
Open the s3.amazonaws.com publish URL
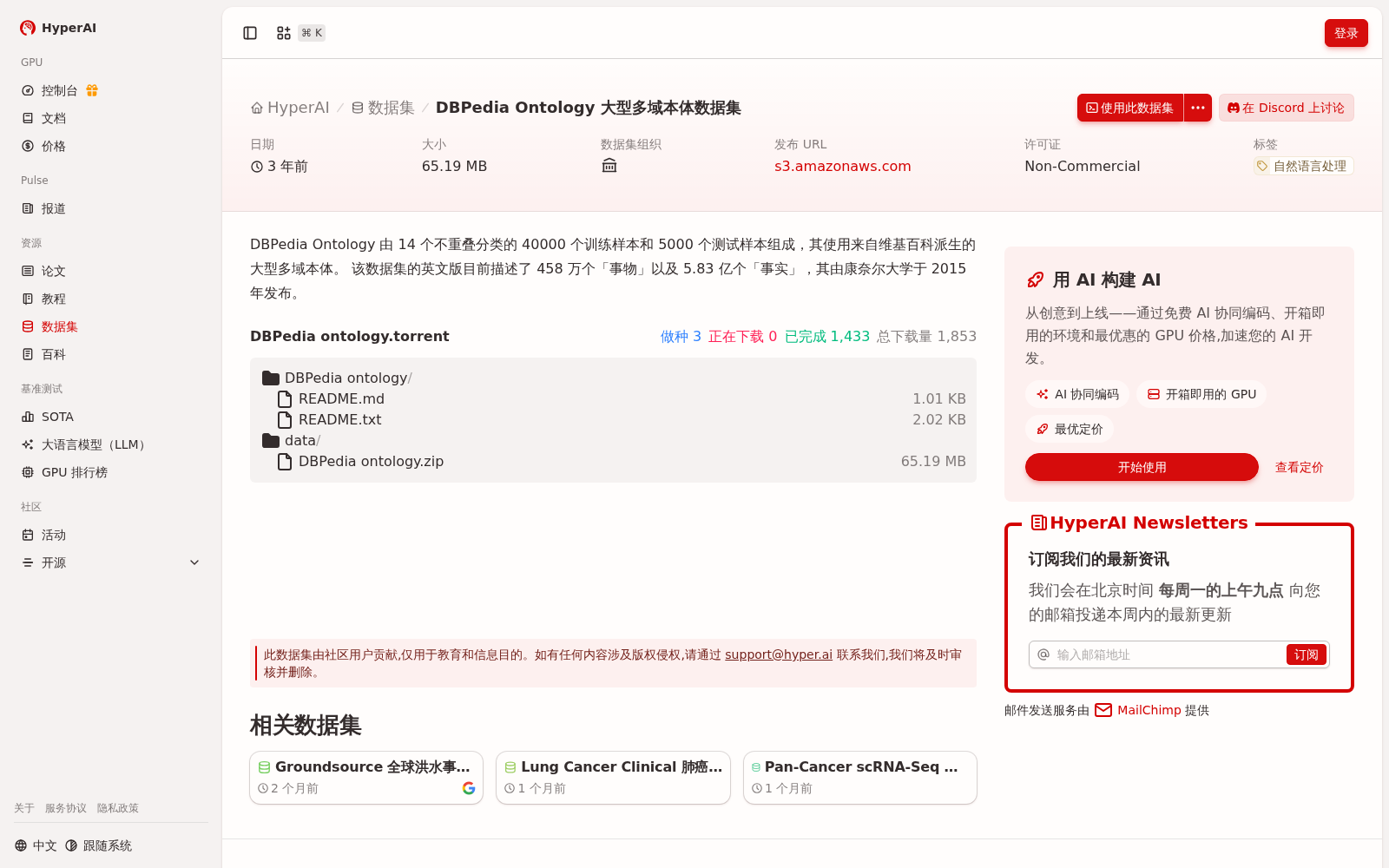pyautogui.click(x=843, y=166)
